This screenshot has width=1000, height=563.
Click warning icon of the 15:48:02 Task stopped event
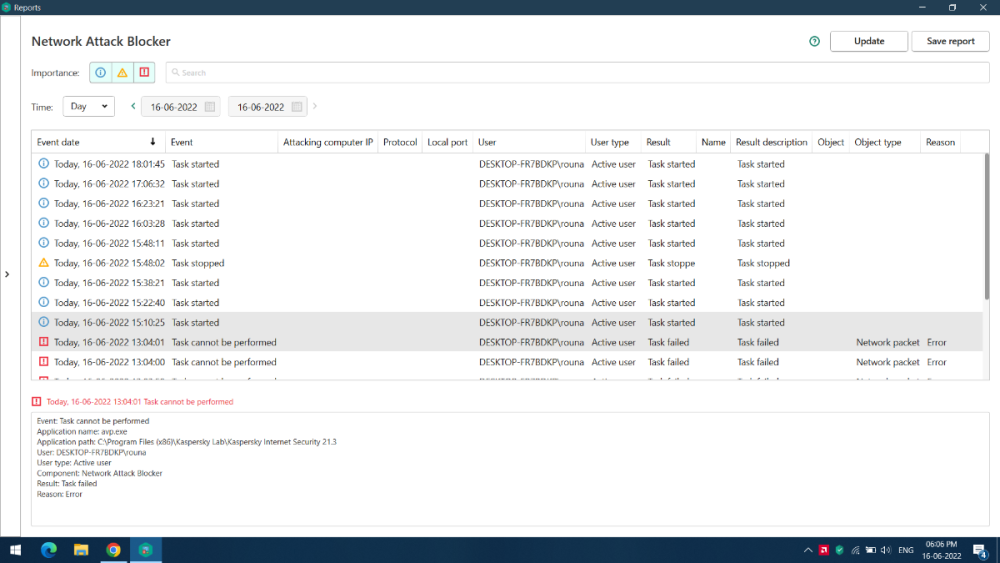pyautogui.click(x=43, y=262)
